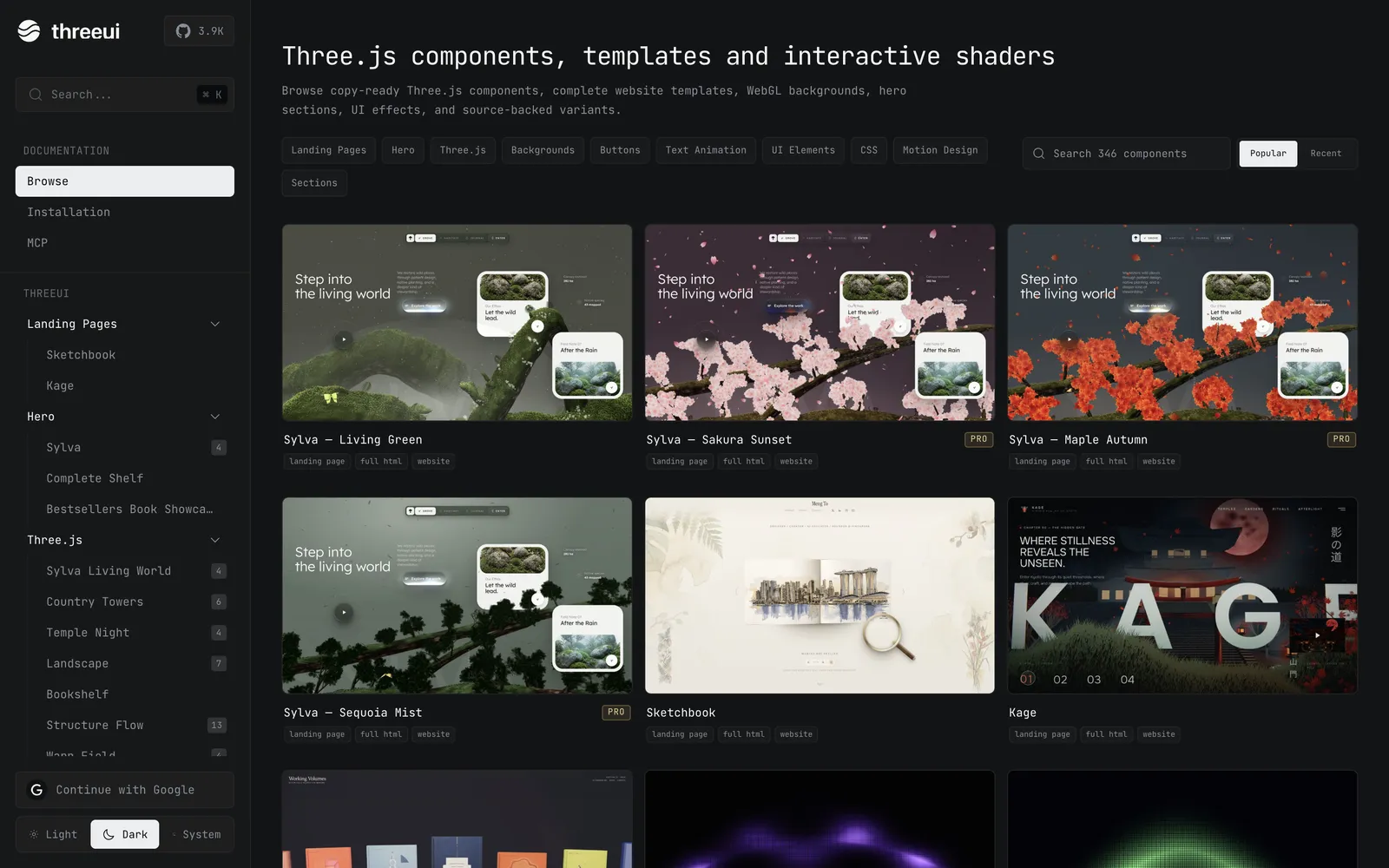Filter by the Text Animation chip

pos(706,150)
